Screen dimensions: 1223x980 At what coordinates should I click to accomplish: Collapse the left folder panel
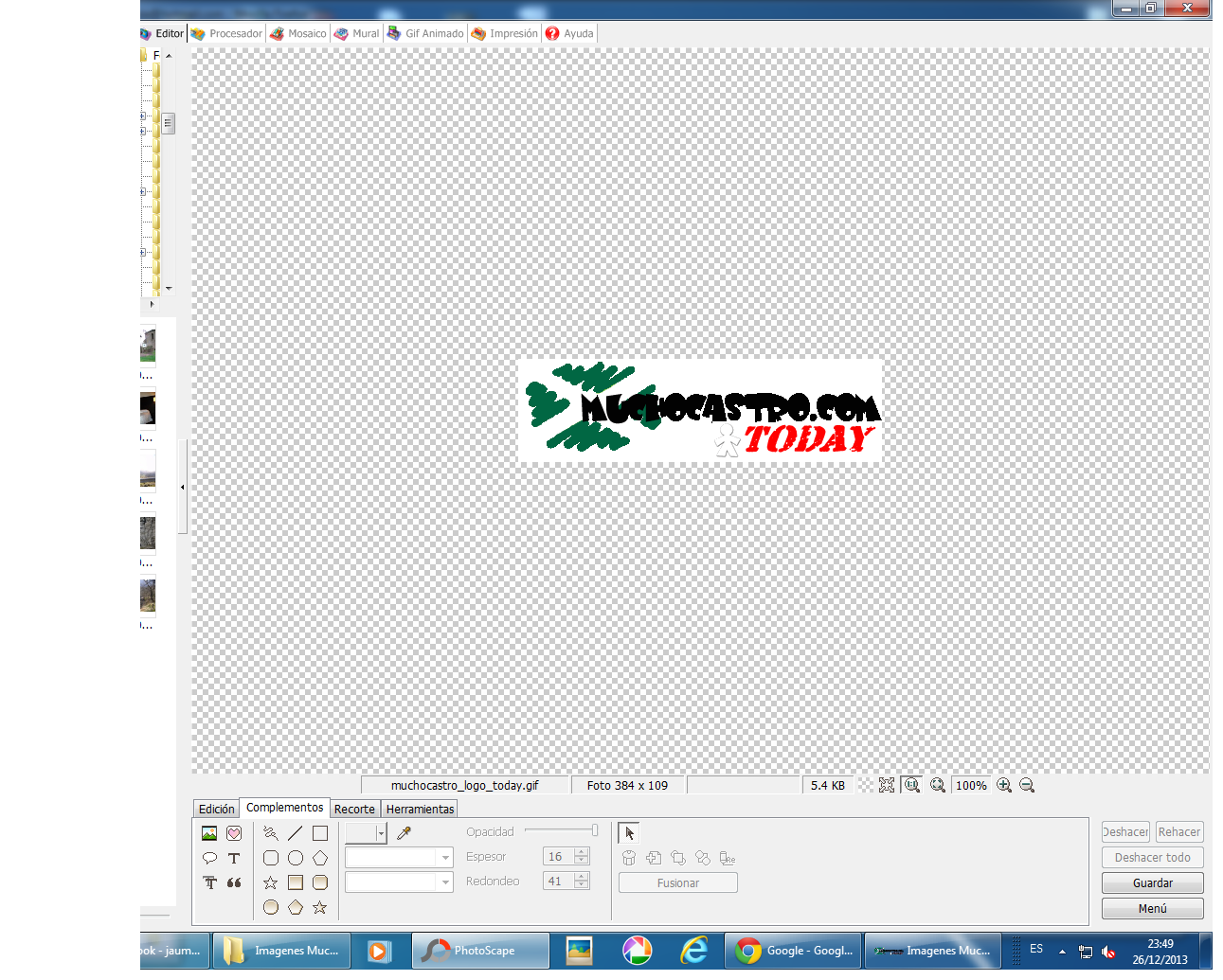pos(183,487)
